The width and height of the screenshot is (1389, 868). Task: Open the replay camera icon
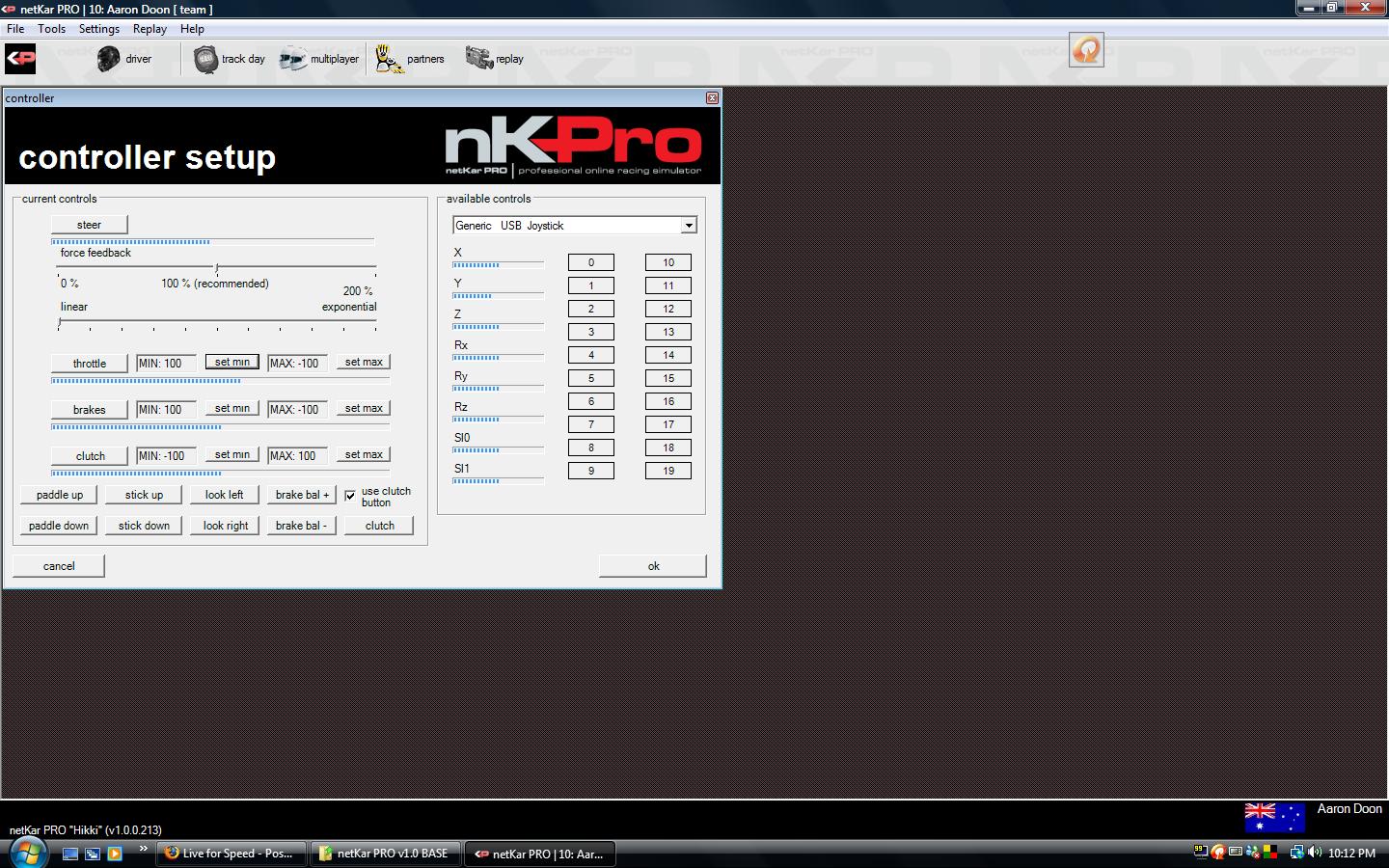(x=479, y=59)
